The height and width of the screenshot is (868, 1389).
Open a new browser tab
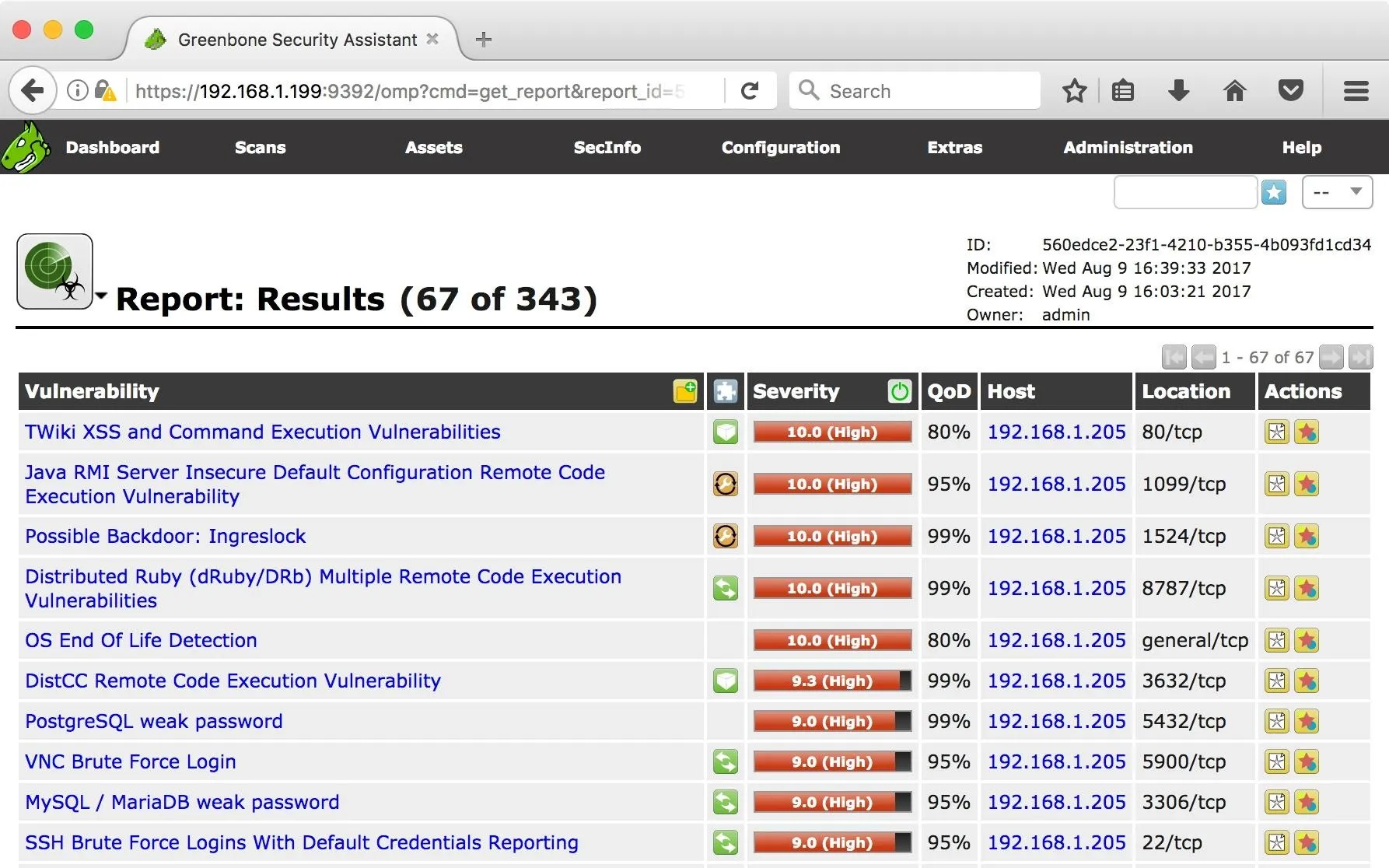(484, 39)
